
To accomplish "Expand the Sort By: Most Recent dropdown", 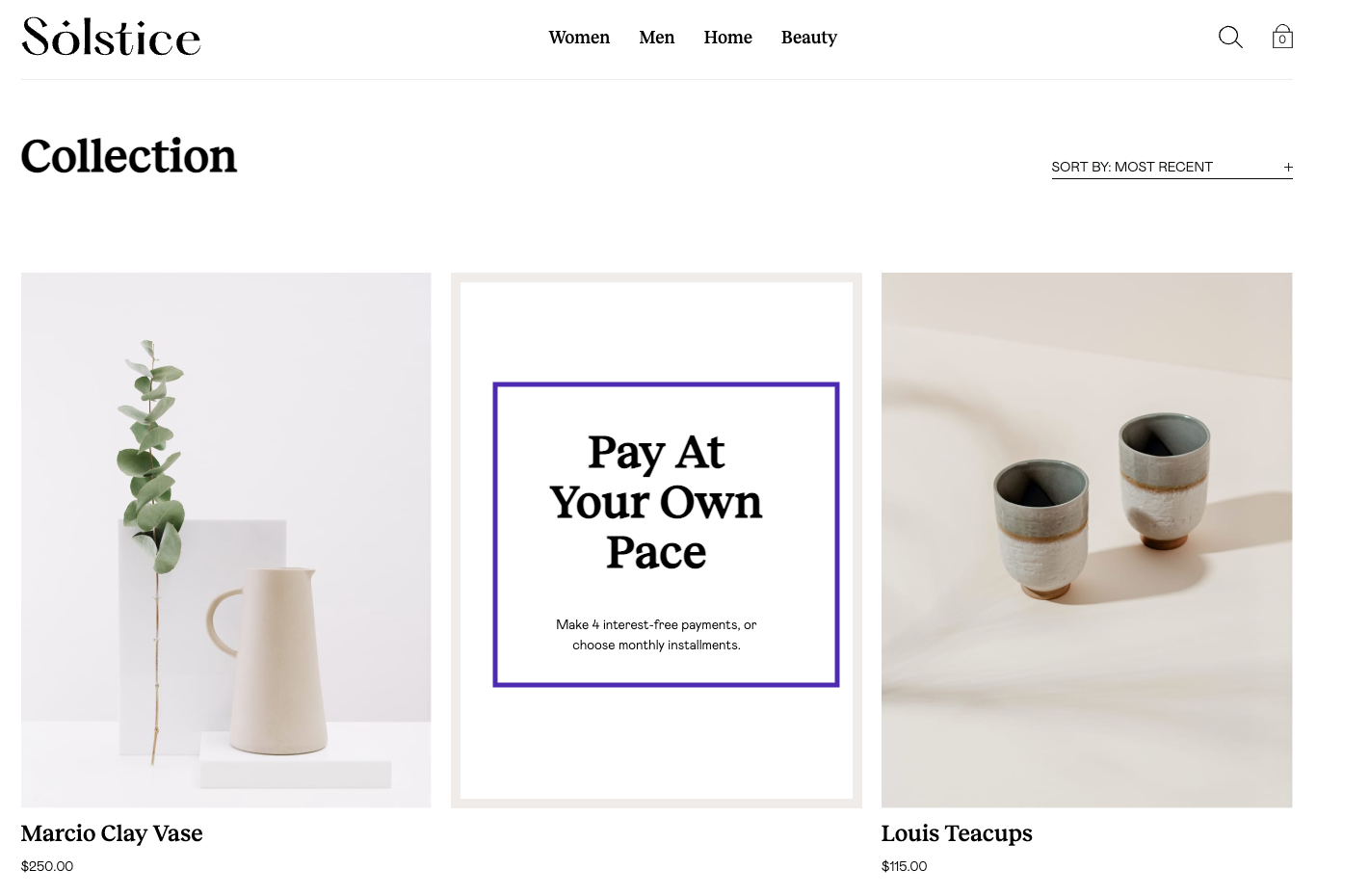I will [1172, 167].
